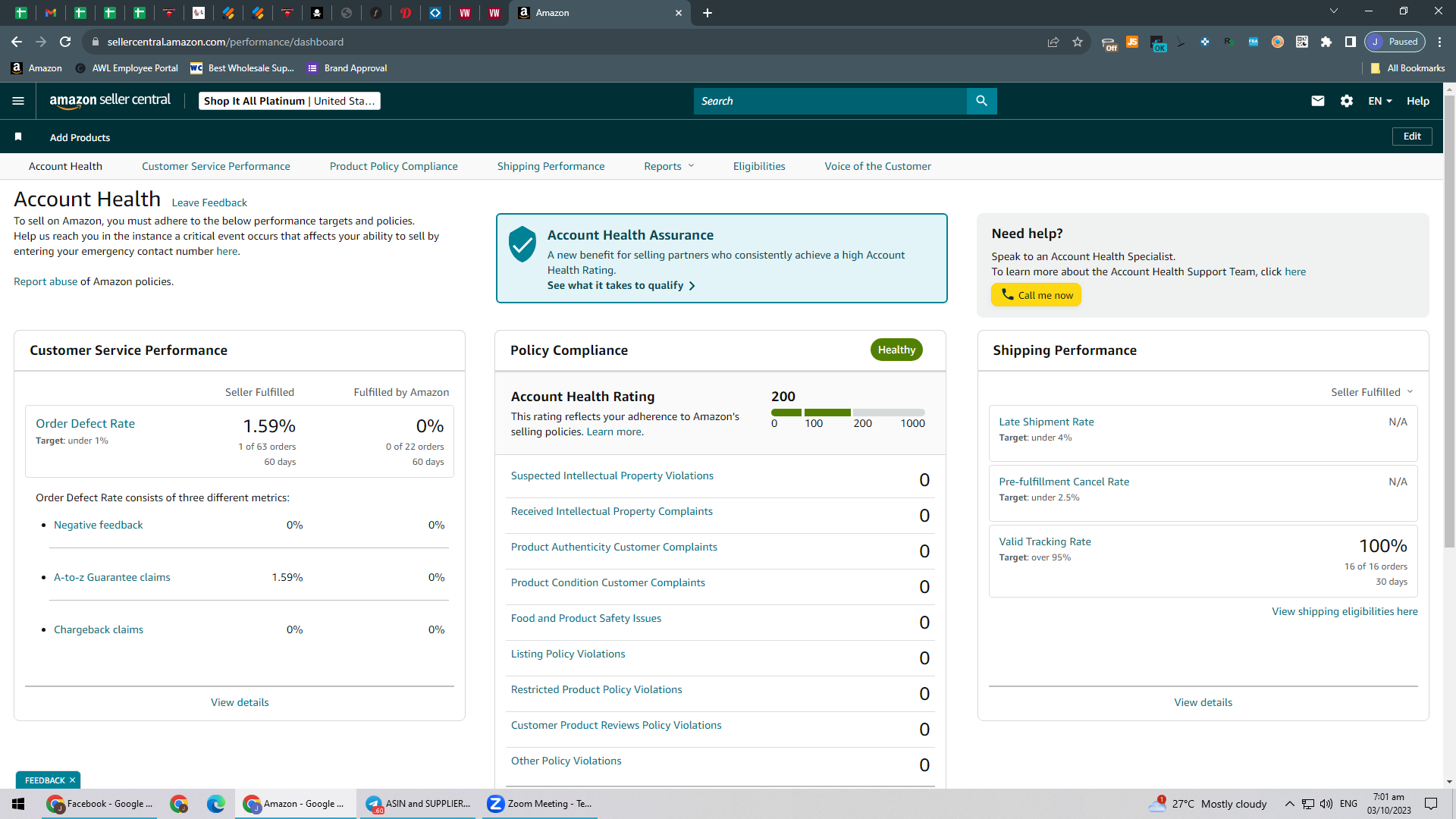Open the Late Shipment Rate link
Screen dimensions: 1456x819
click(x=1046, y=422)
